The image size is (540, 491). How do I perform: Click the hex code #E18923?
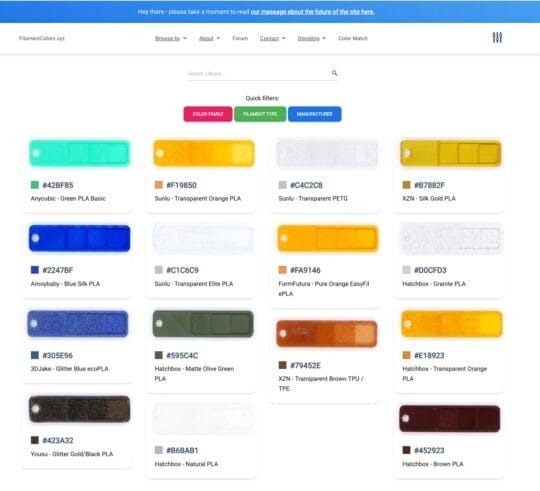(429, 355)
